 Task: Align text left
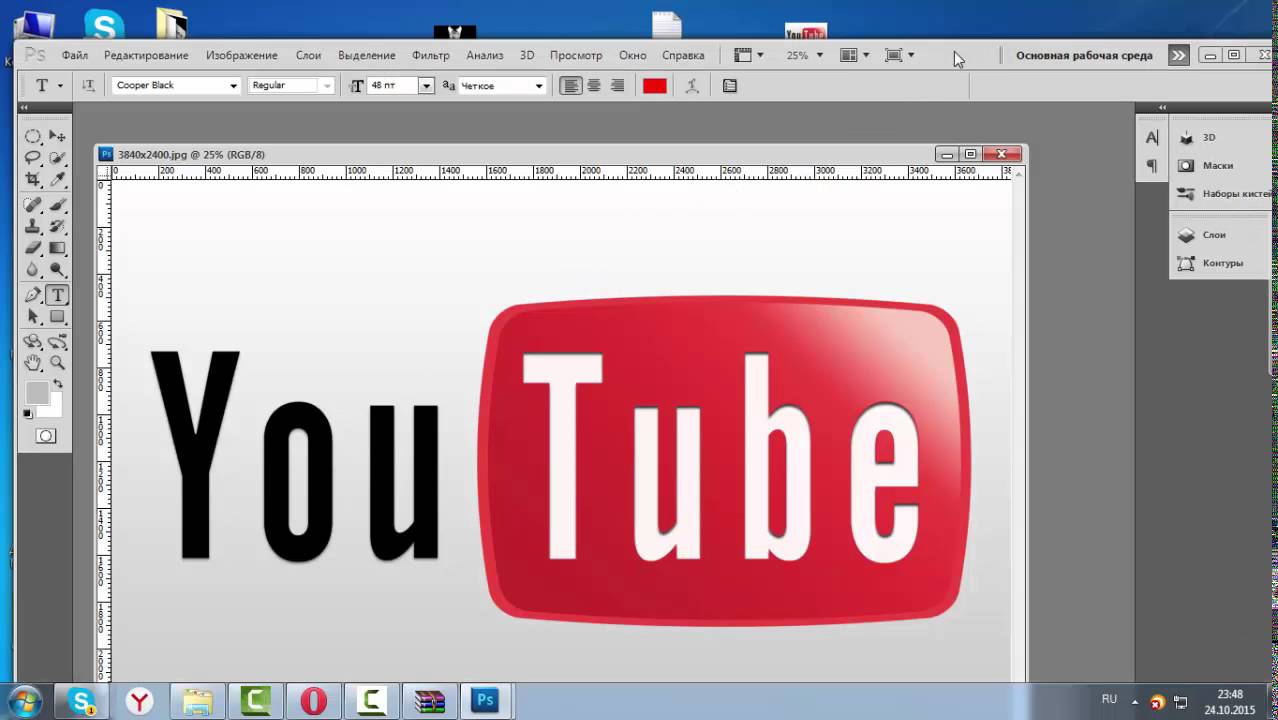570,86
